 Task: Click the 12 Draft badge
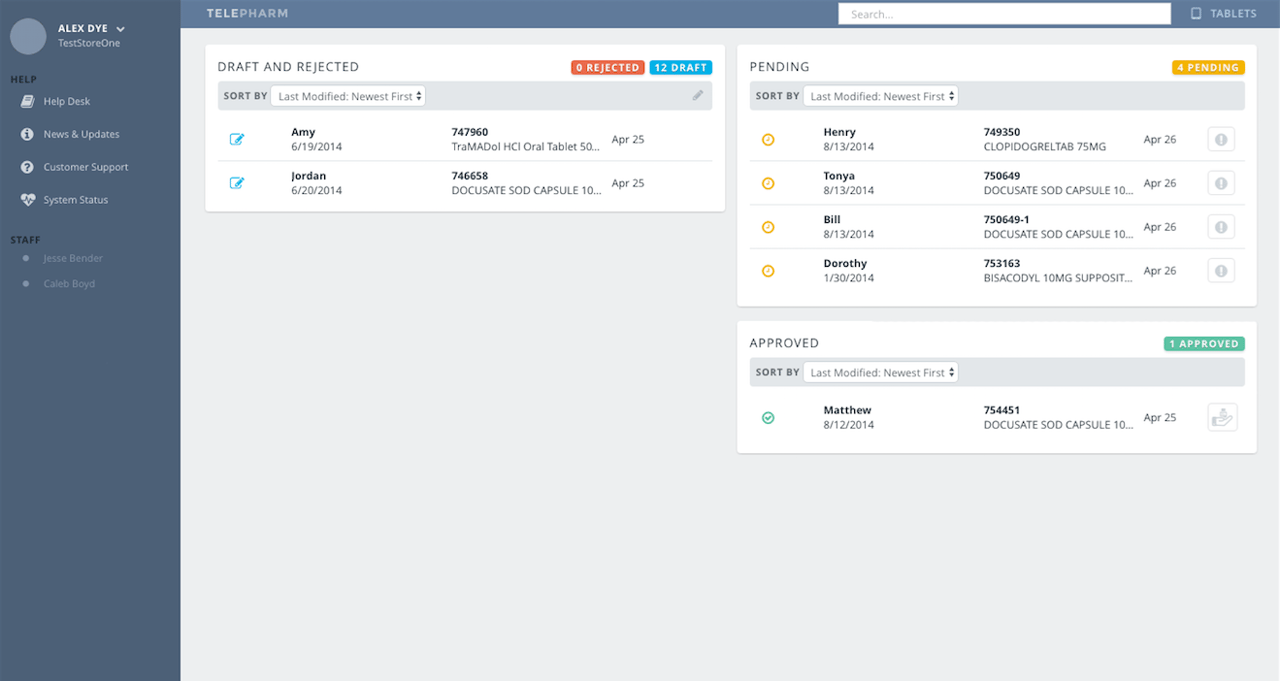point(680,68)
